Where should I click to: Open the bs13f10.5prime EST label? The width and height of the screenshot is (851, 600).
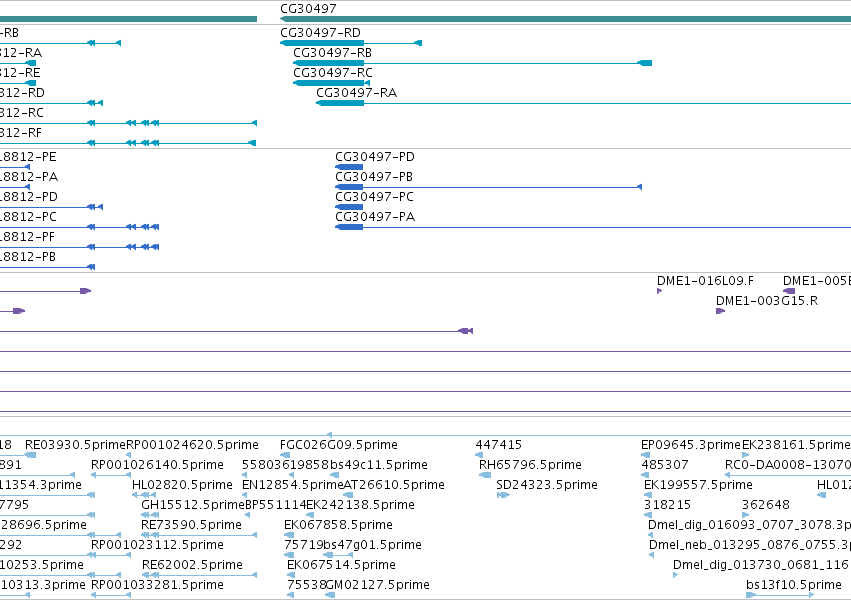[x=793, y=585]
